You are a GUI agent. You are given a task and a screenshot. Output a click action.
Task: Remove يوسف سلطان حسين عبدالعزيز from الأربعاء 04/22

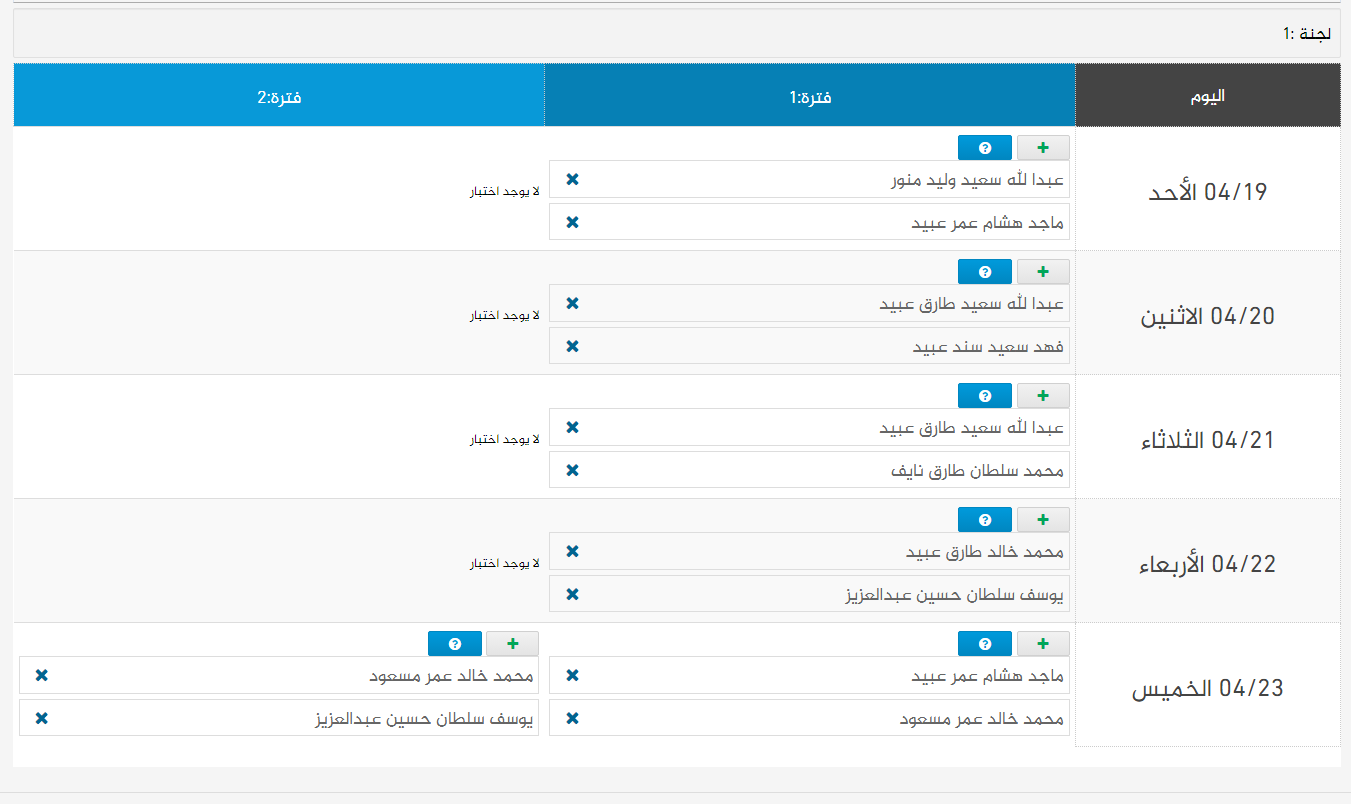572,594
